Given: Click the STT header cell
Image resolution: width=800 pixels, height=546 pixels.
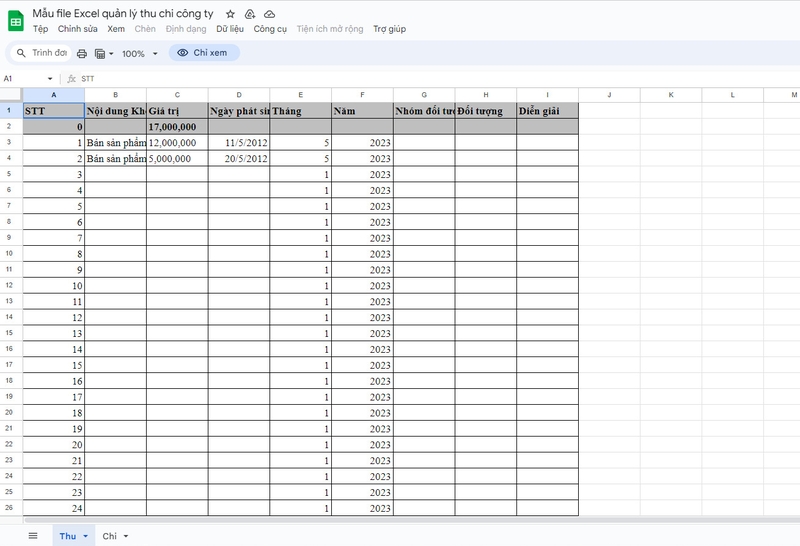Looking at the screenshot, I should 54,111.
